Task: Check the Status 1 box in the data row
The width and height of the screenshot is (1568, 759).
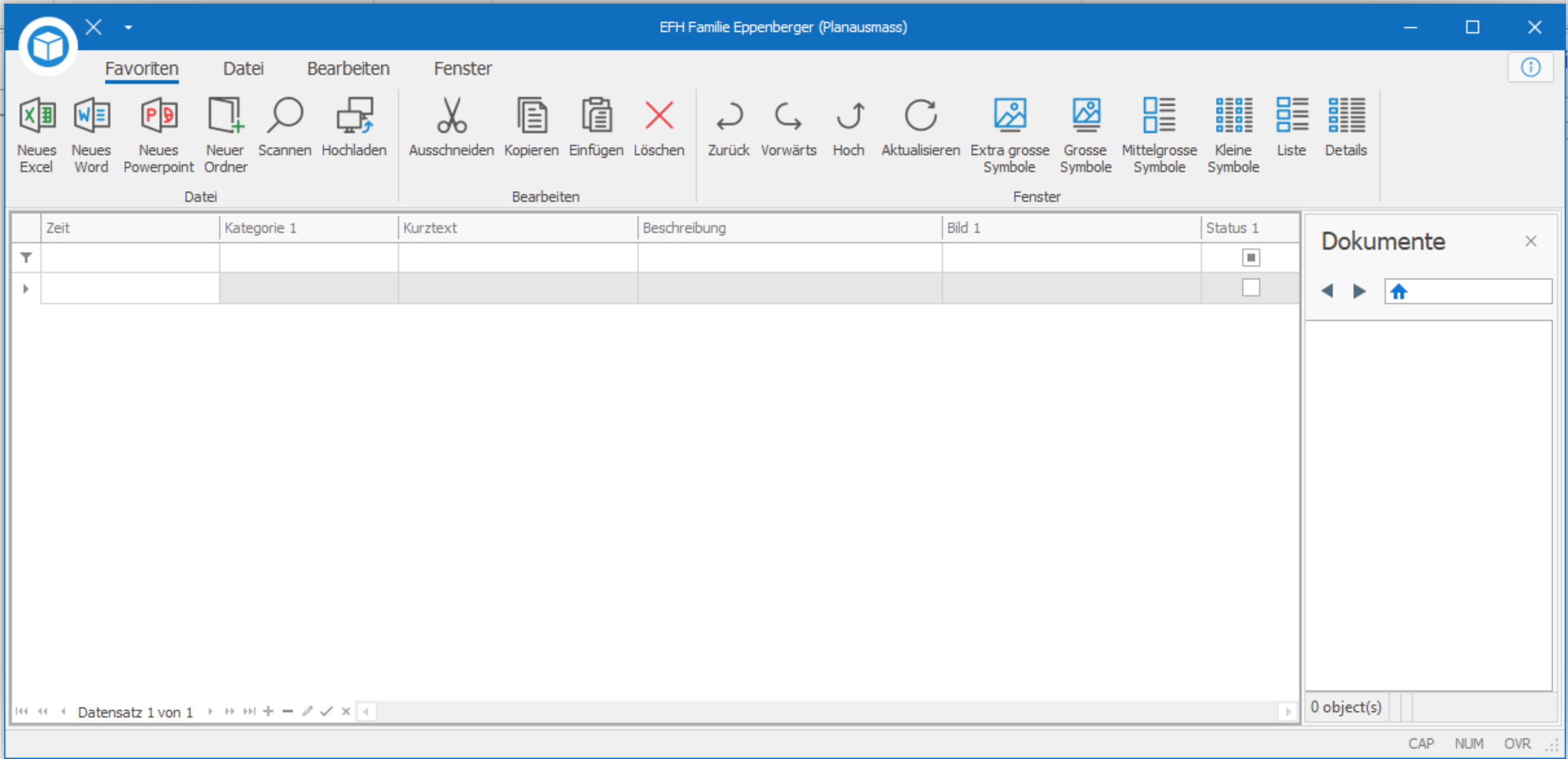Action: point(1251,288)
